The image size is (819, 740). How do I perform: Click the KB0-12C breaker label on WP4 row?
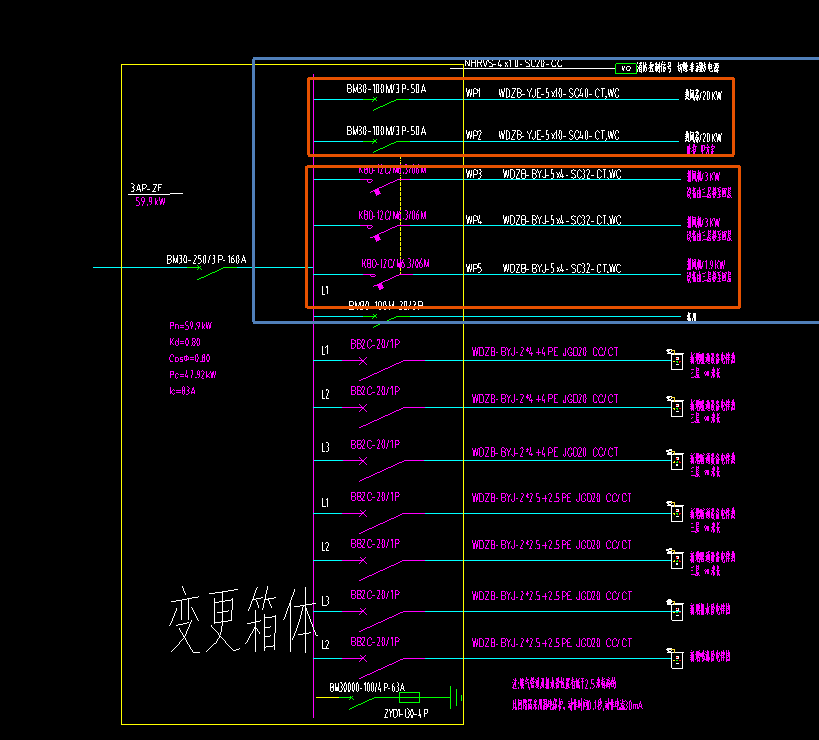tap(392, 216)
